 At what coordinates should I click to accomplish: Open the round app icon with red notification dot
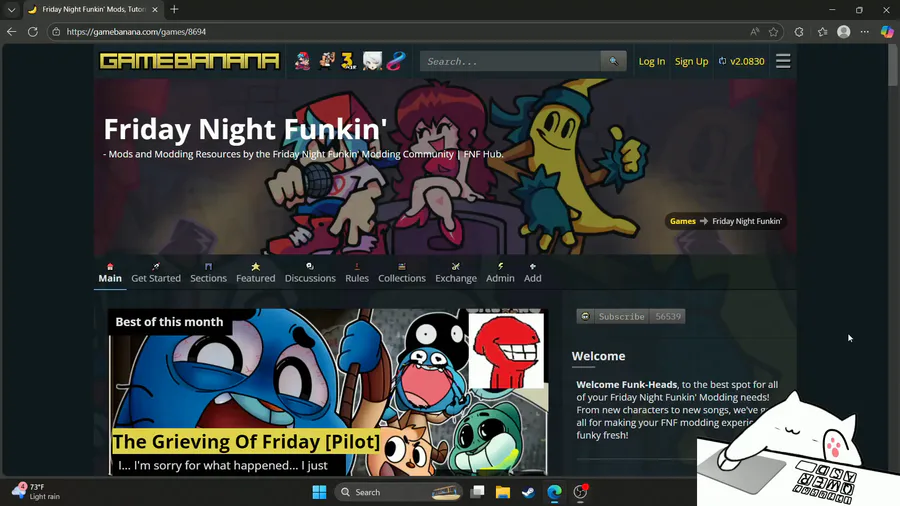tap(580, 492)
